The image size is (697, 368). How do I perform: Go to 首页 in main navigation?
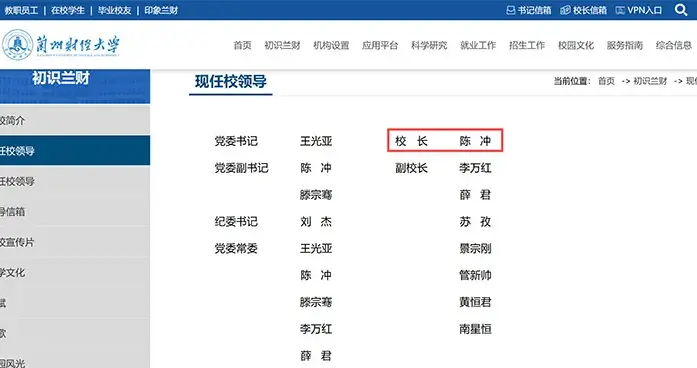pyautogui.click(x=242, y=45)
